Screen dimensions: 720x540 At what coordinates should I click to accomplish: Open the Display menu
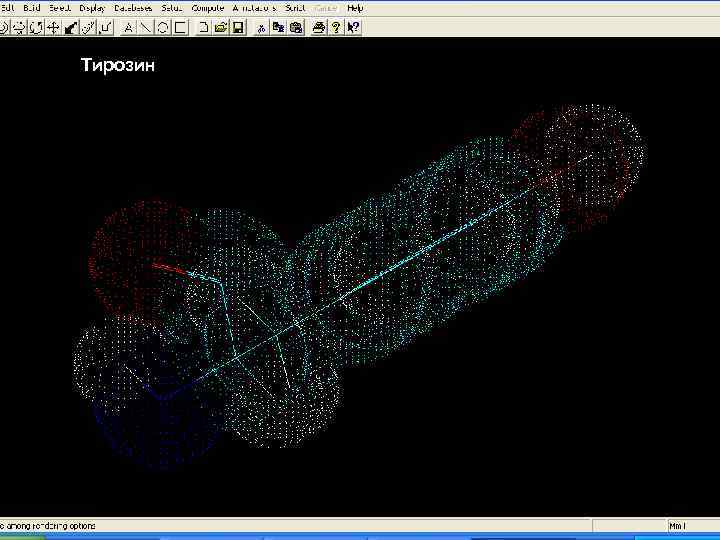[92, 8]
